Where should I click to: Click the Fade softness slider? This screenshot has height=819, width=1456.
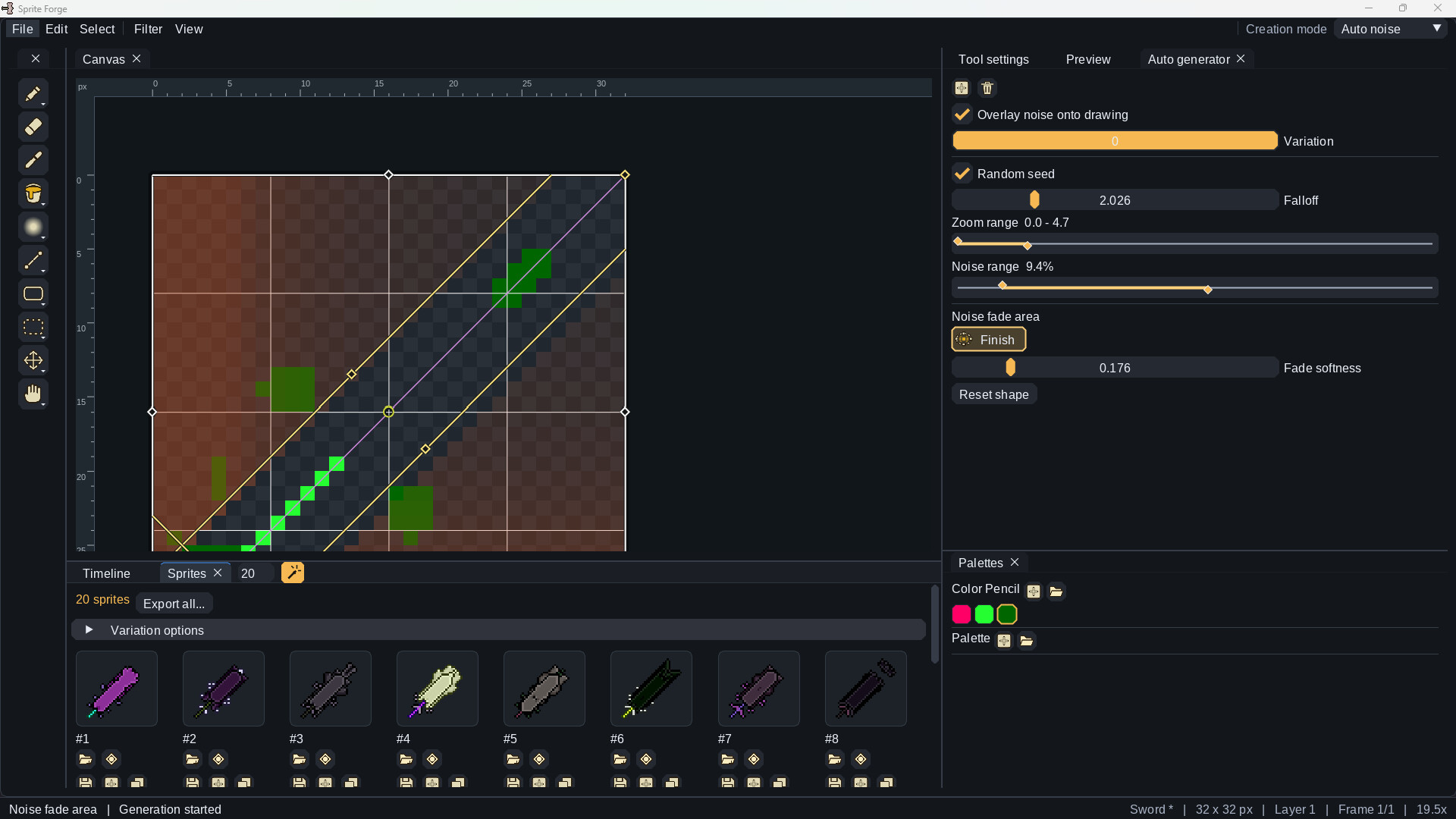[x=1115, y=368]
